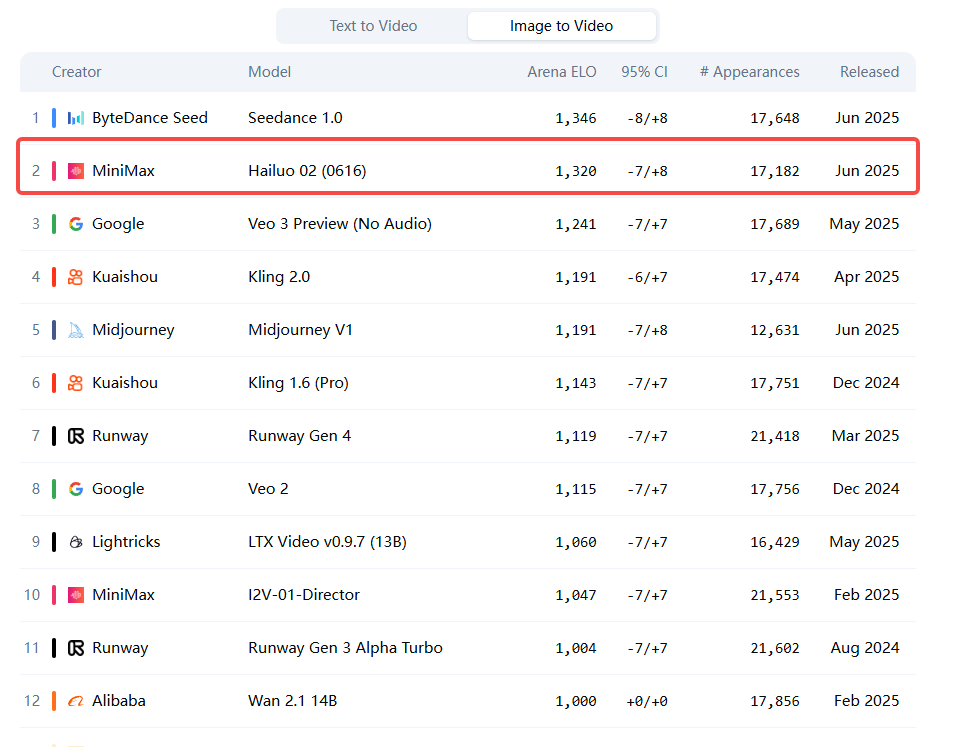The image size is (977, 747).
Task: Click the Runway logo beside Gen 3 Alpha Turbo
Action: click(x=75, y=647)
